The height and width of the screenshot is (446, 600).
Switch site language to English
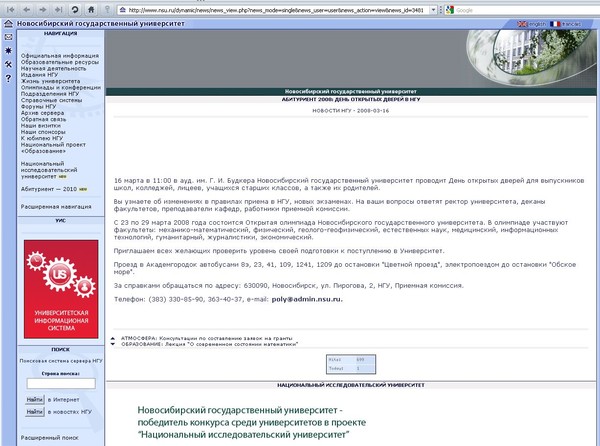tap(536, 24)
